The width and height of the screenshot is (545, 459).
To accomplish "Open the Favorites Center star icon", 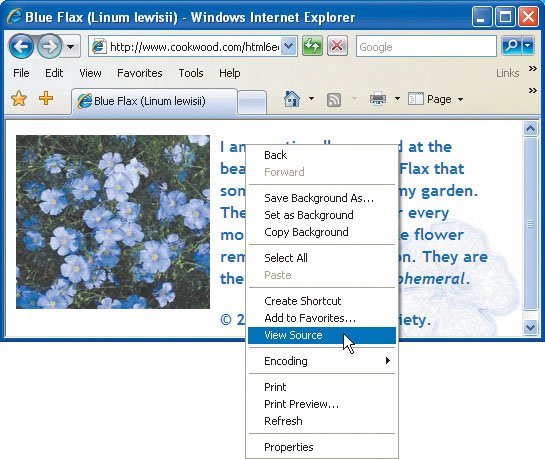I will tap(19, 99).
